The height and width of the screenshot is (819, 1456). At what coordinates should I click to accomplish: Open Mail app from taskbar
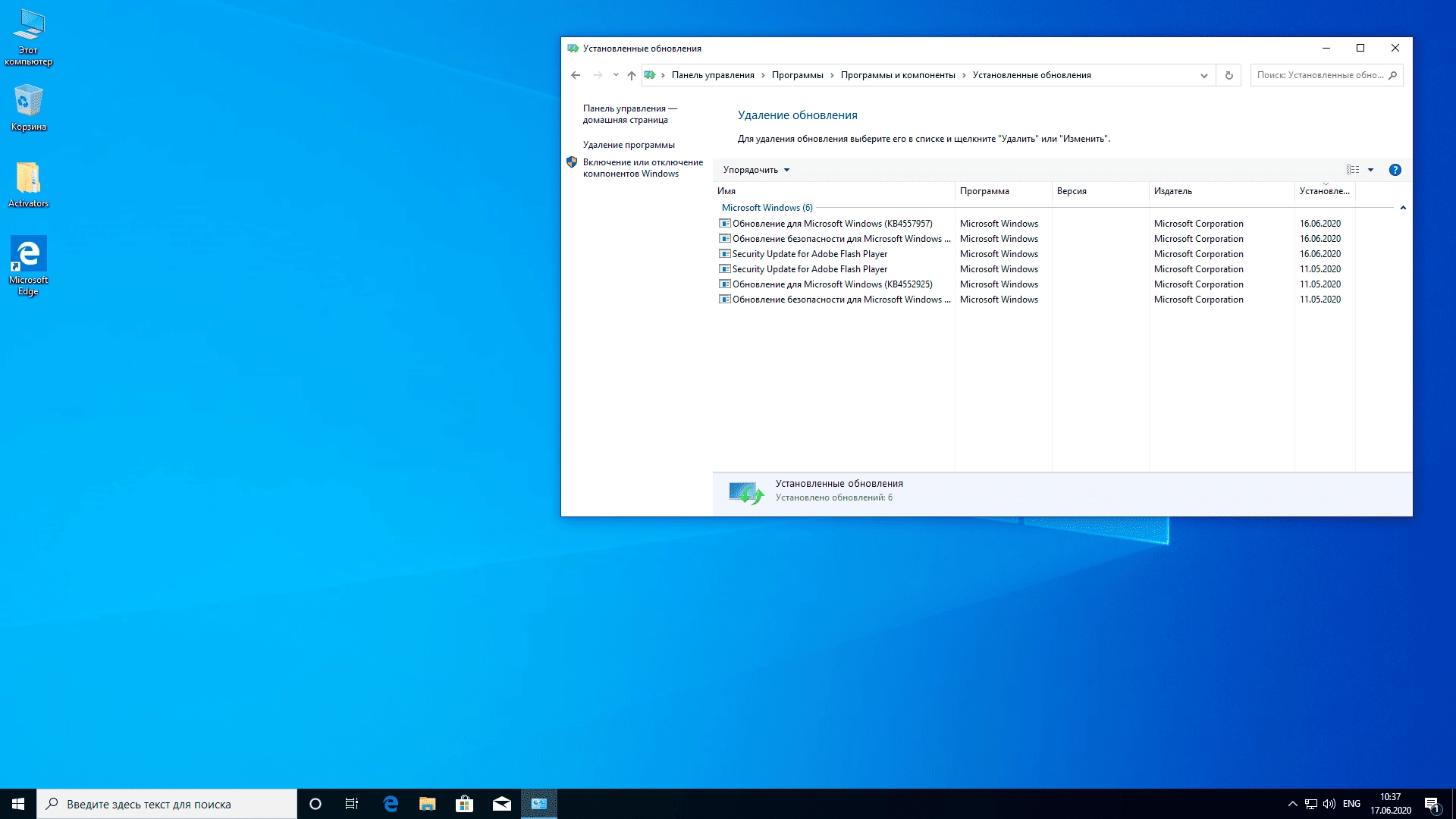click(502, 804)
